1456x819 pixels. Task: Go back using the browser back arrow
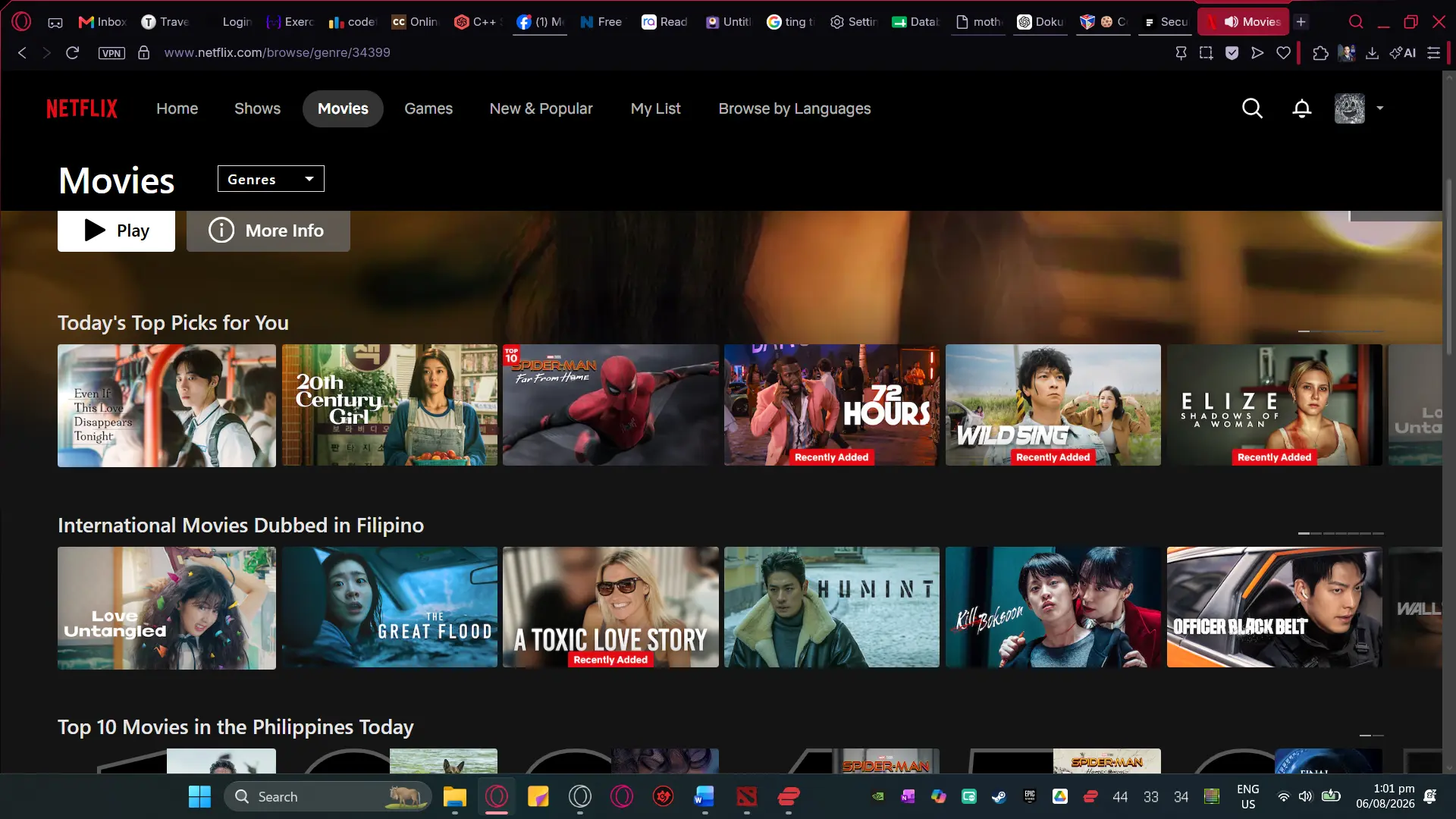(22, 53)
